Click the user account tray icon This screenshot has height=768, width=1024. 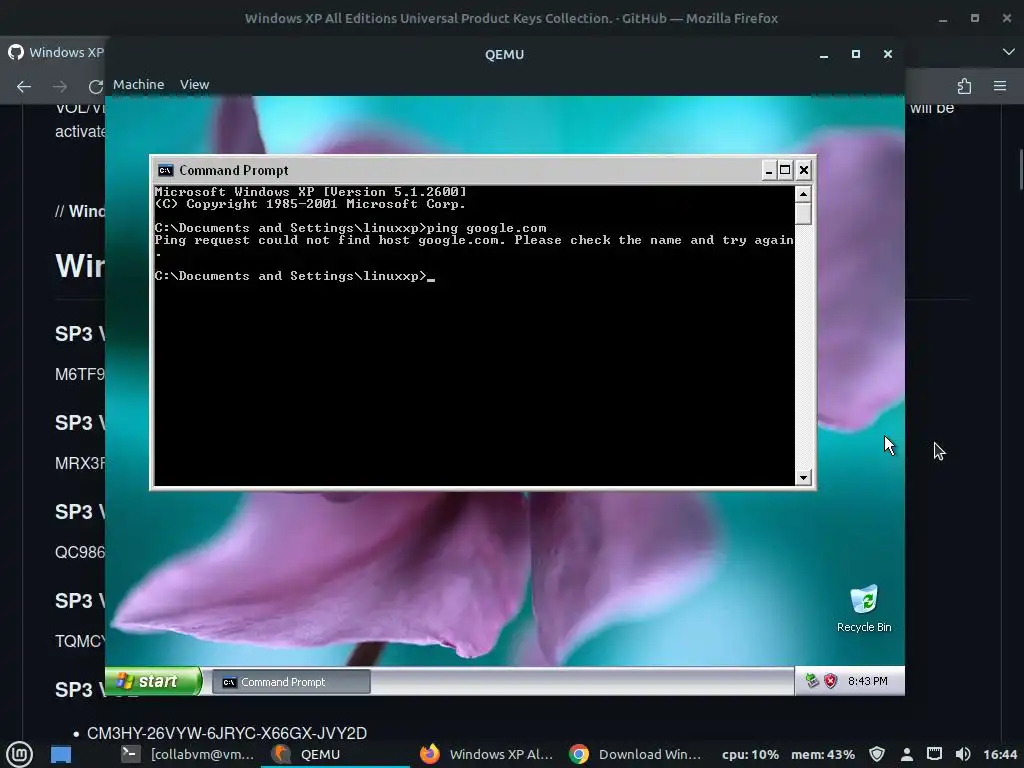click(x=906, y=754)
